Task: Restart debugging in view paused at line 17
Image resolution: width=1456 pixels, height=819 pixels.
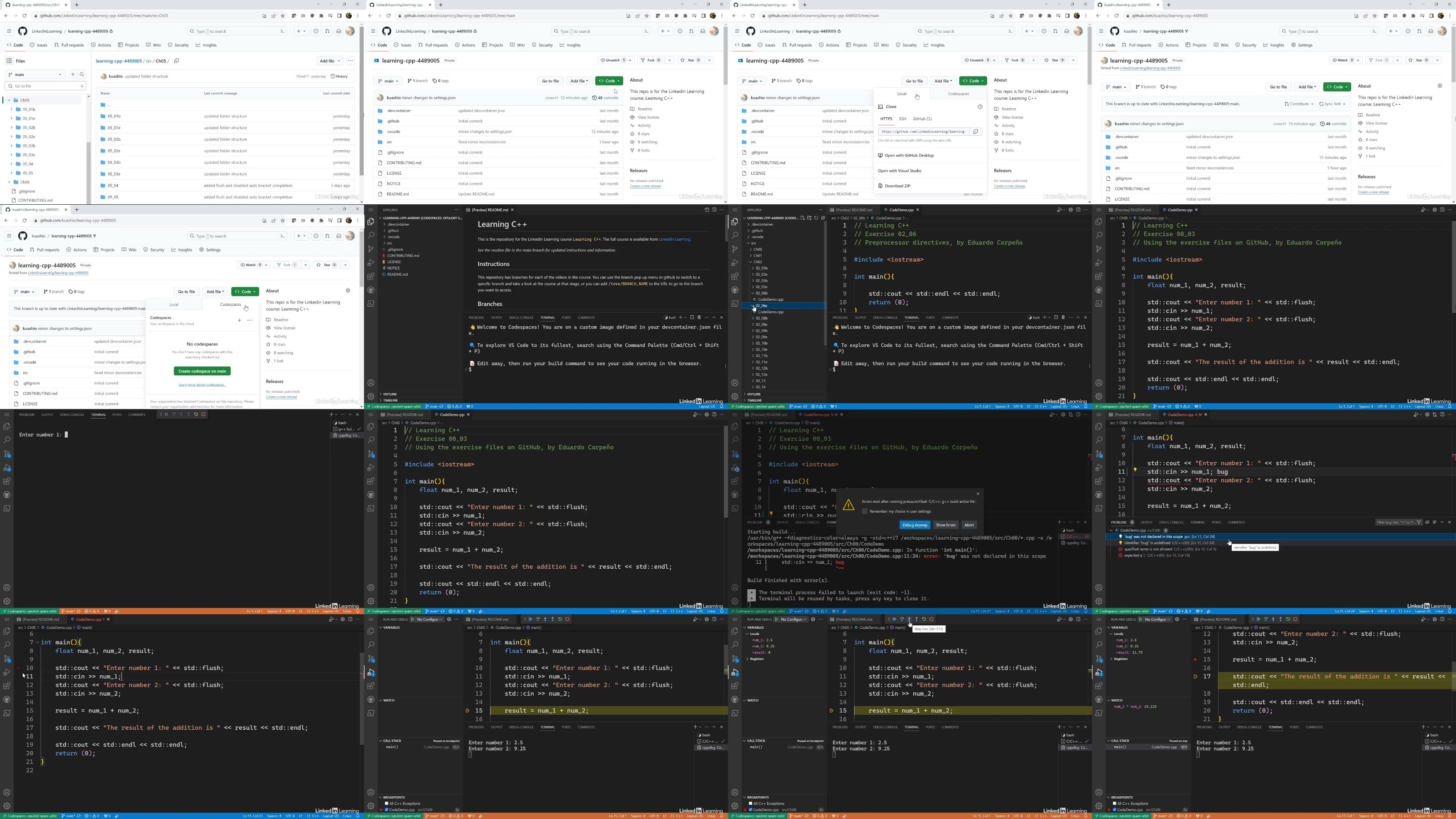Action: coord(1288,619)
